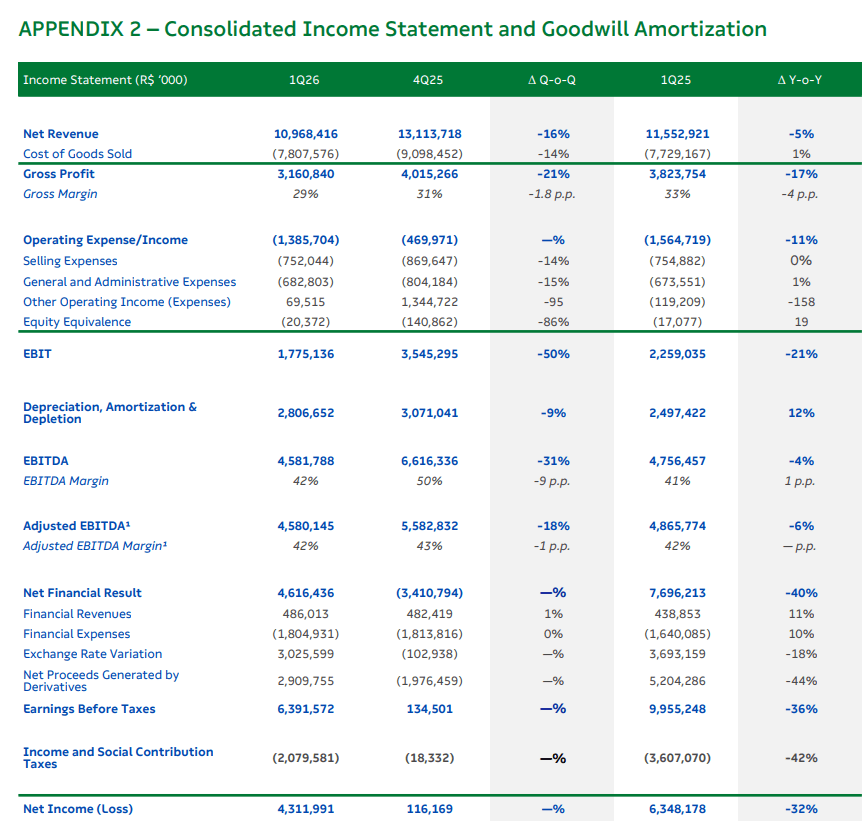Select the 4Q25 column header
Viewport: 868px width, 821px height.
(428, 80)
